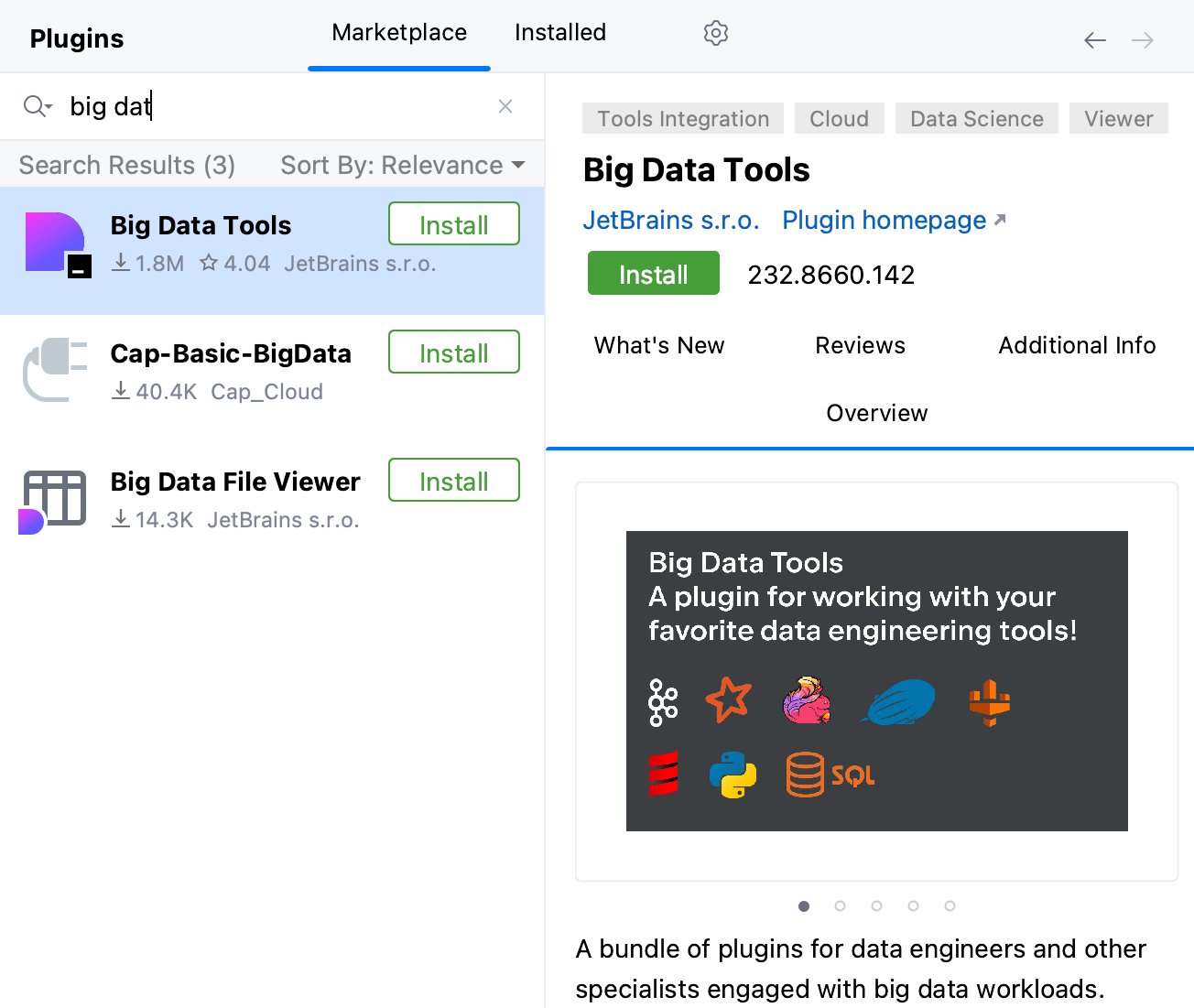
Task: Install the Big Data Tools plugin
Action: pyautogui.click(x=653, y=273)
